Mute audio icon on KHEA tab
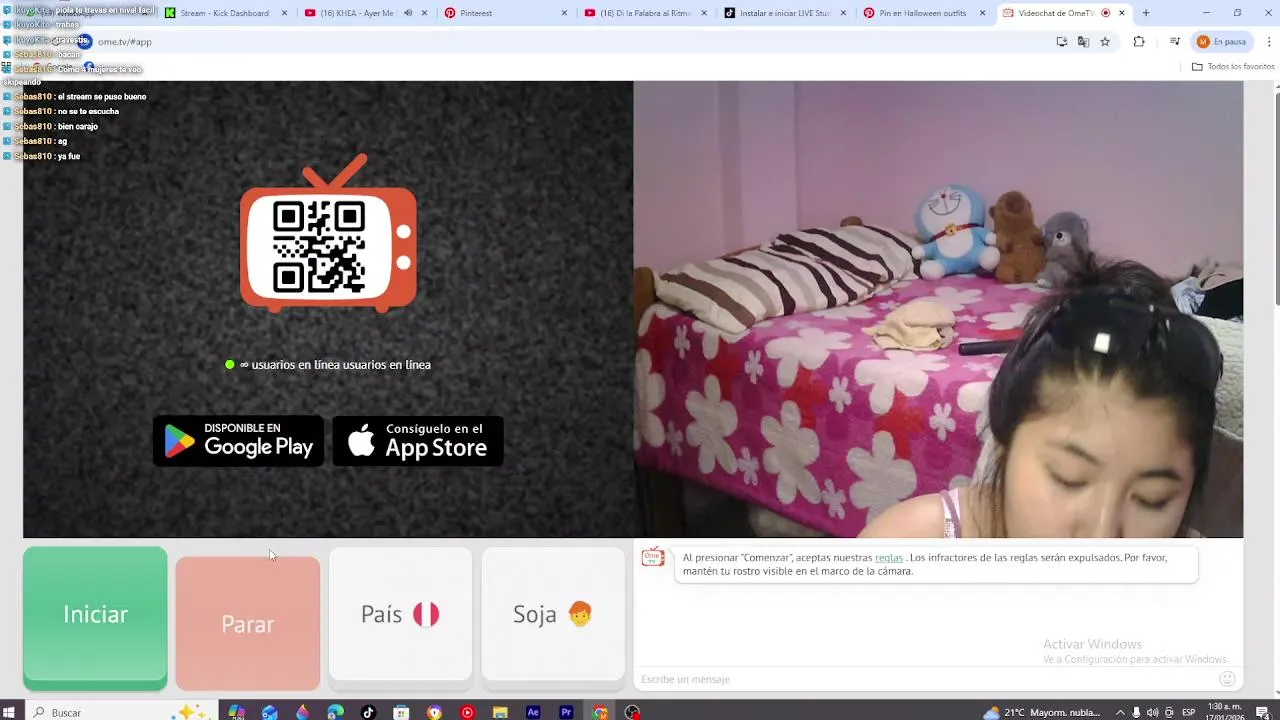 [x=408, y=13]
